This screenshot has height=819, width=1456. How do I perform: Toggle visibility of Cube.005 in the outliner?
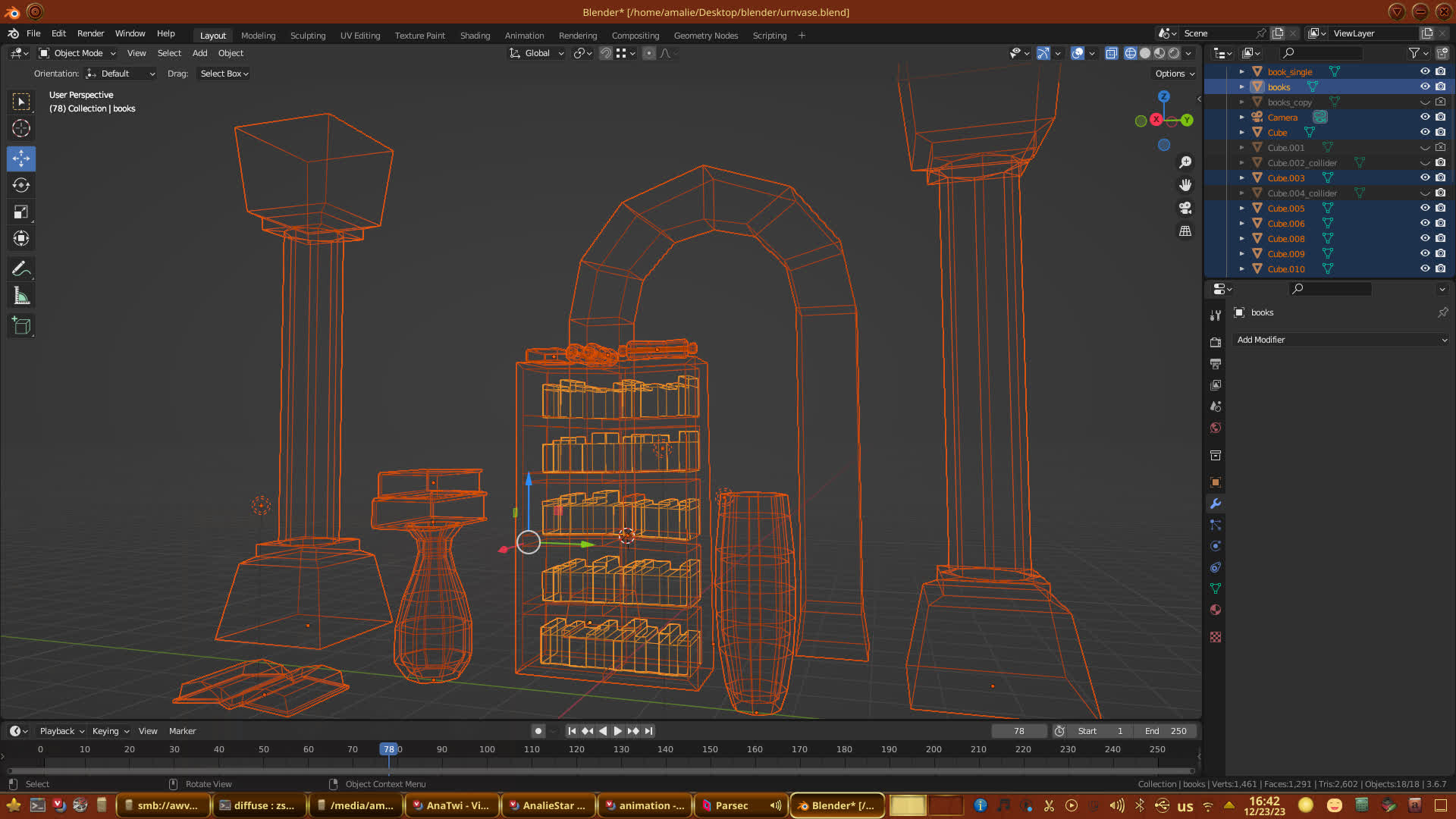point(1425,208)
